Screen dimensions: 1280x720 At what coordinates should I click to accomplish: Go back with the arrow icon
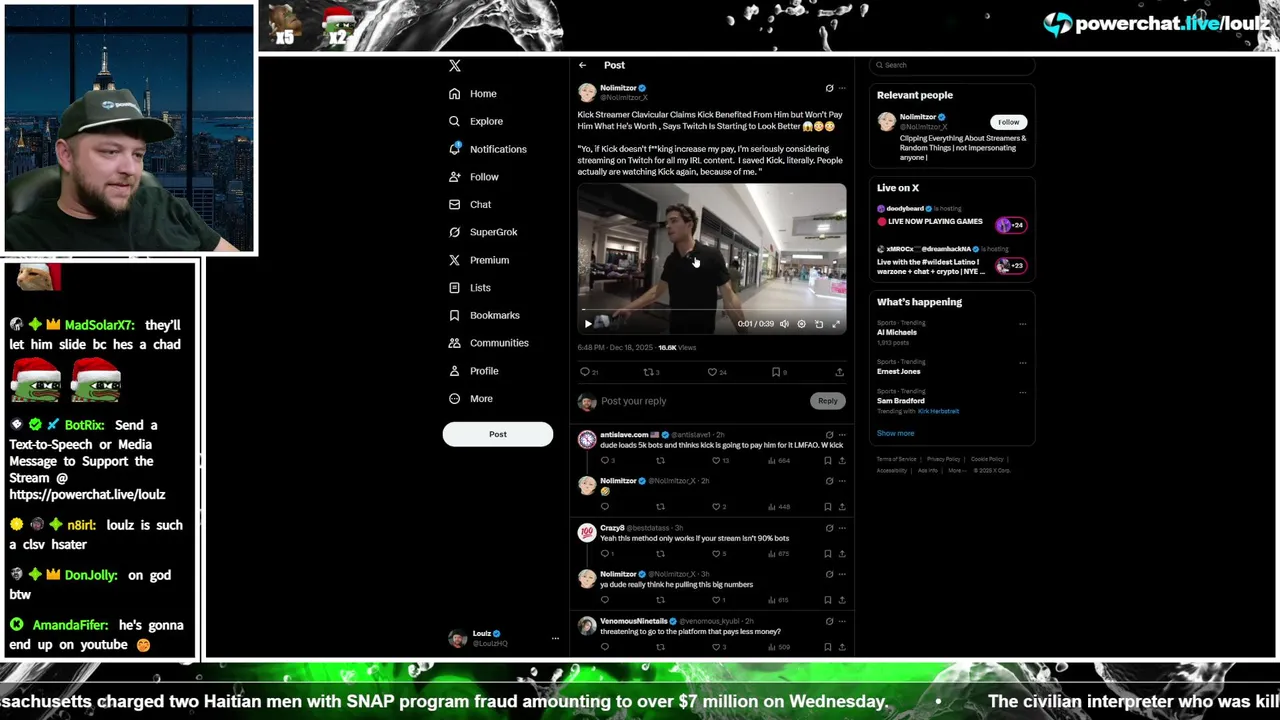pyautogui.click(x=582, y=66)
